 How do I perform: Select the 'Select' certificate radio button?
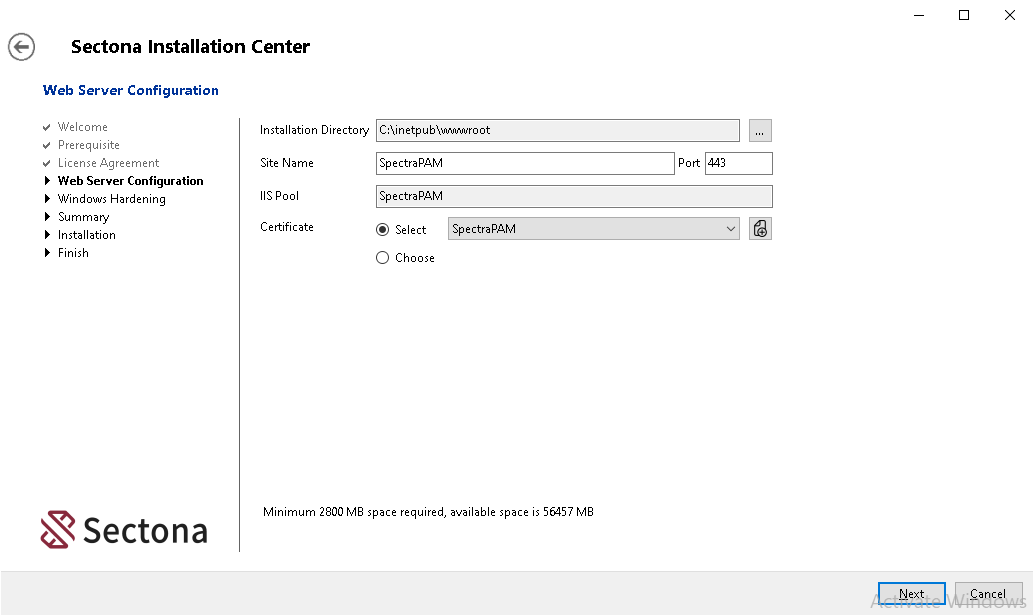(x=382, y=230)
